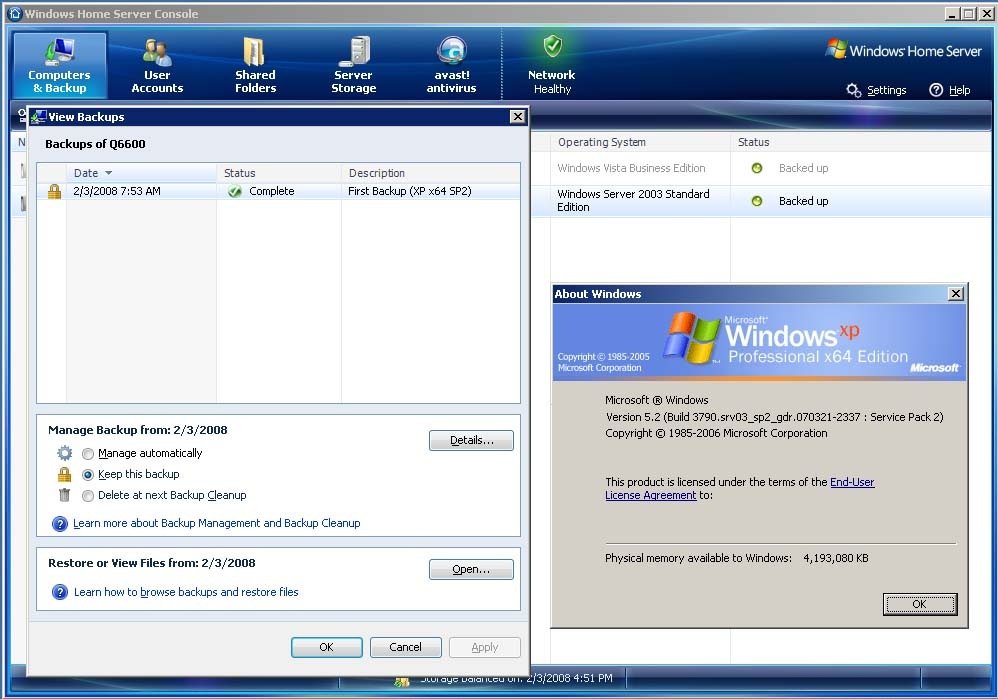Click OK in About Windows dialog
The width and height of the screenshot is (998, 699).
coord(920,604)
